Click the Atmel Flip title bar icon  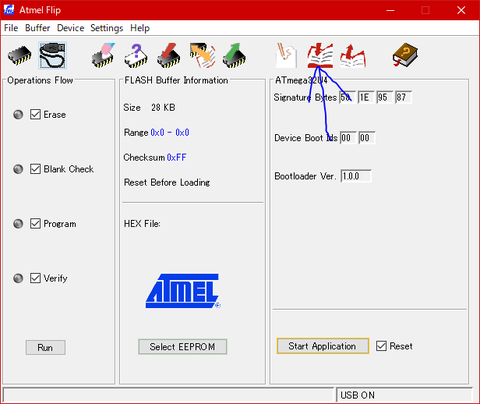9,10
